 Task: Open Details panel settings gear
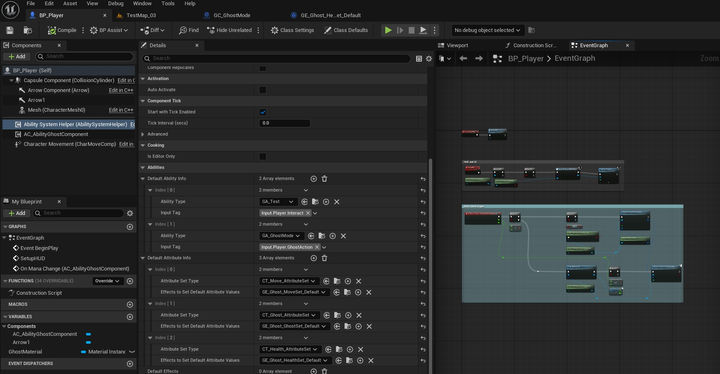click(429, 59)
